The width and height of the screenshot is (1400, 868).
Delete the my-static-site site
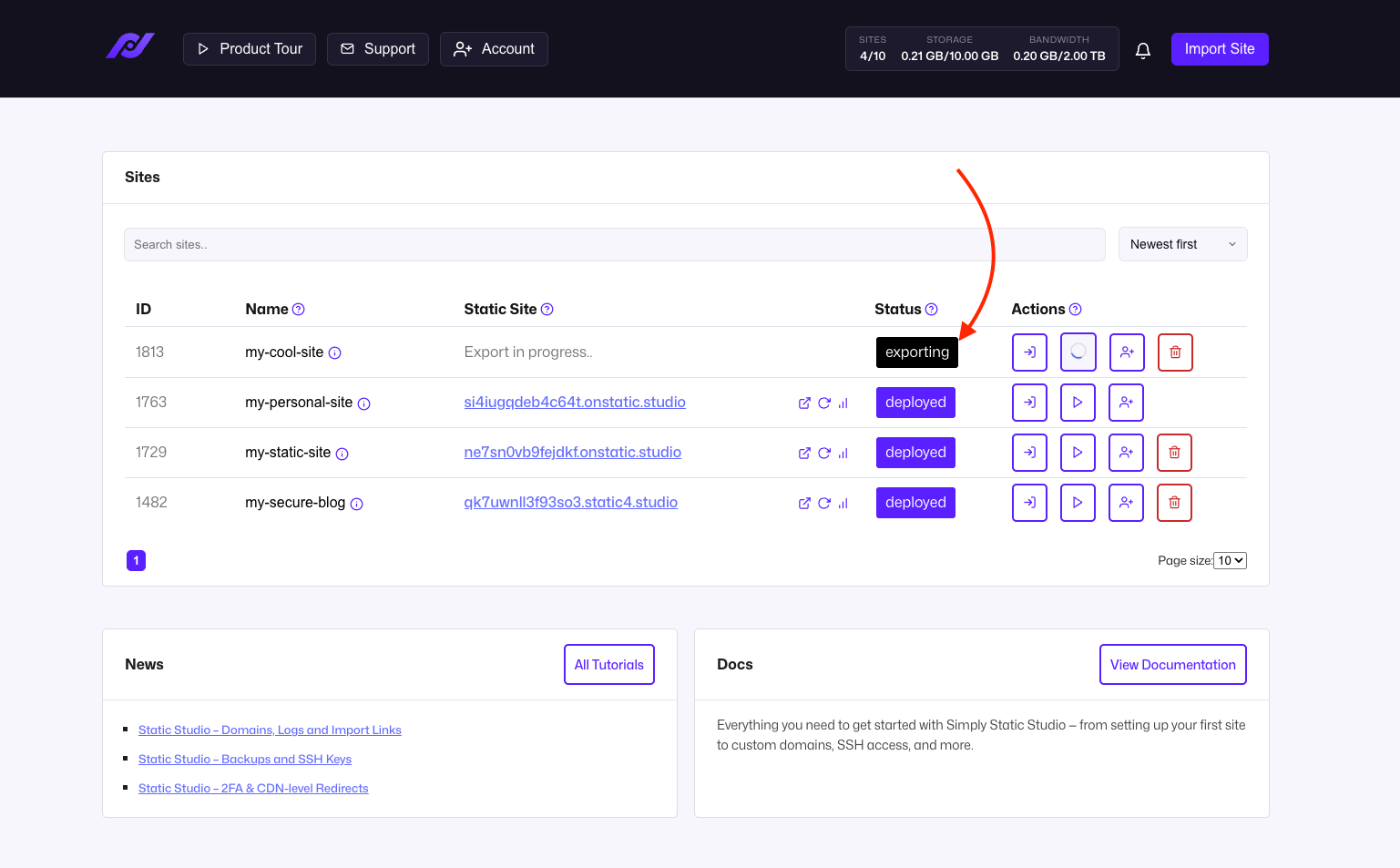pyautogui.click(x=1174, y=453)
